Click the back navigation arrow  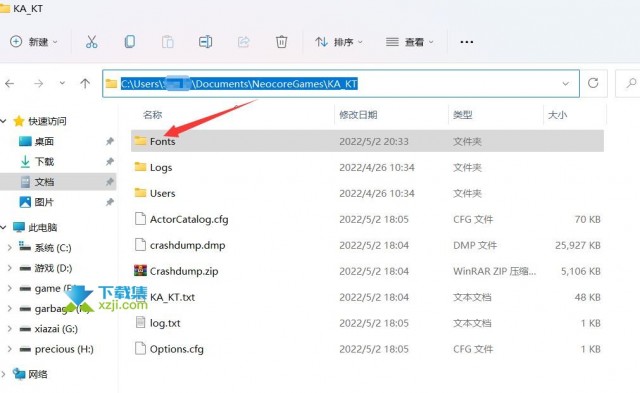tap(9, 84)
